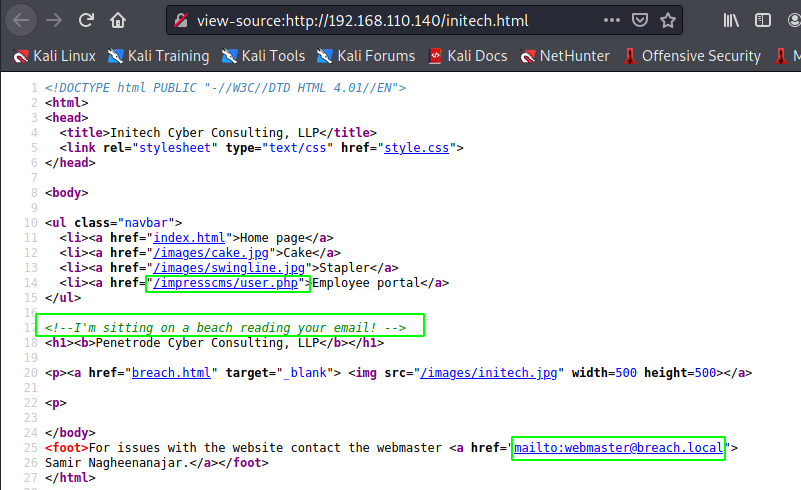
Task: Click the browser Back arrow button
Action: point(21,19)
